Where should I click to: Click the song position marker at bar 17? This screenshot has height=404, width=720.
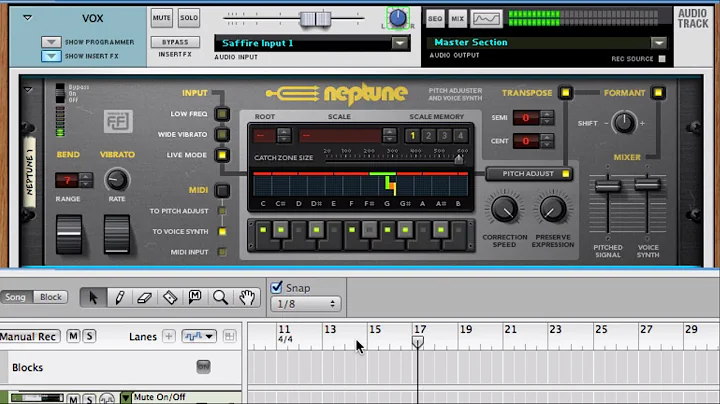[x=418, y=342]
